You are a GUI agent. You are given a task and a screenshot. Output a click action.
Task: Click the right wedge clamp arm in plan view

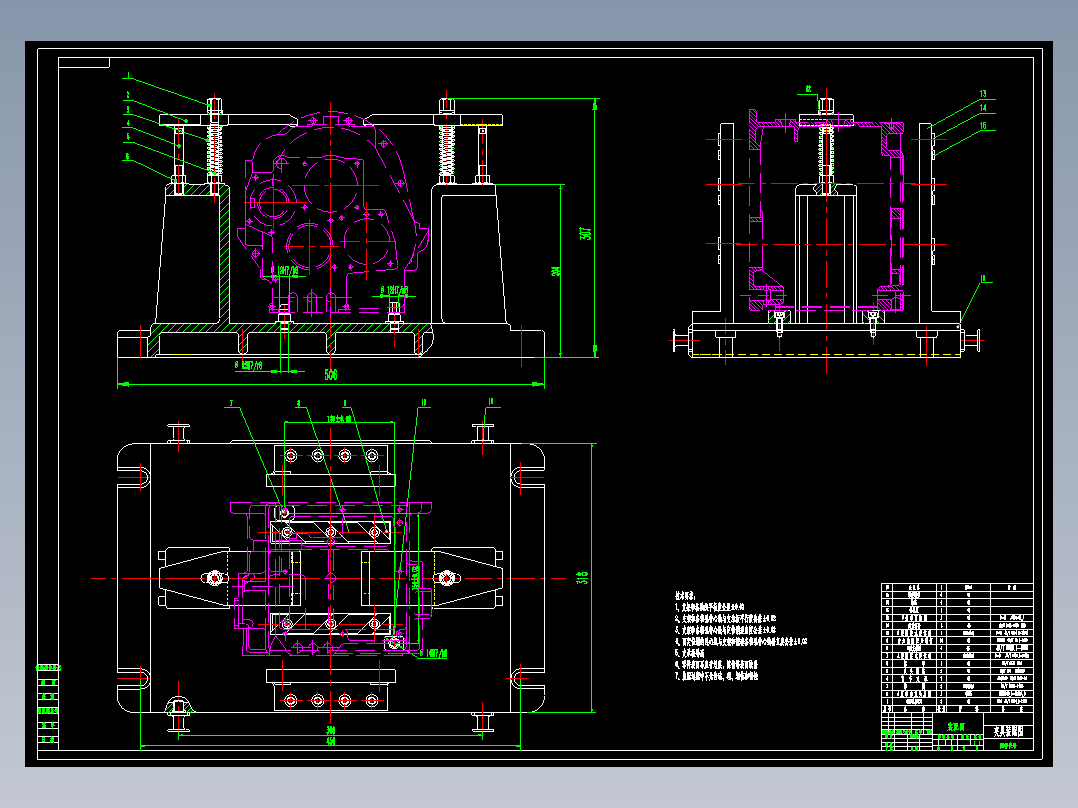point(465,578)
